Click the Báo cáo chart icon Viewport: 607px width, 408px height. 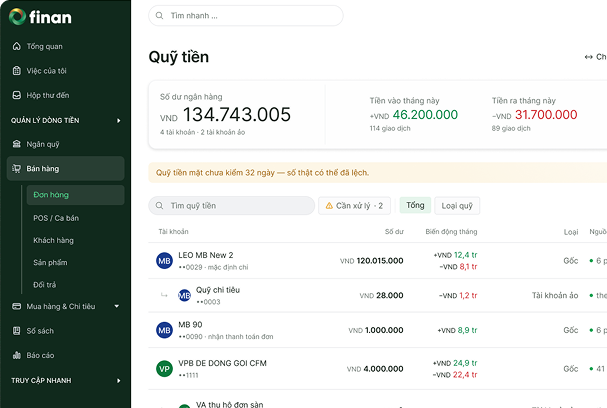17,355
